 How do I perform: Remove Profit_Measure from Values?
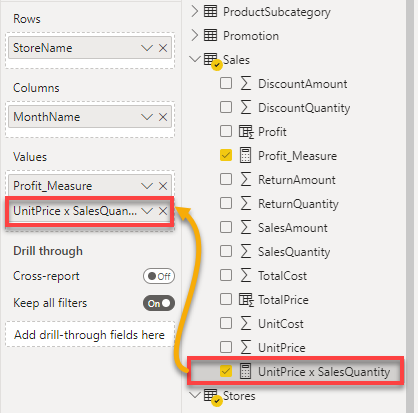point(163,186)
